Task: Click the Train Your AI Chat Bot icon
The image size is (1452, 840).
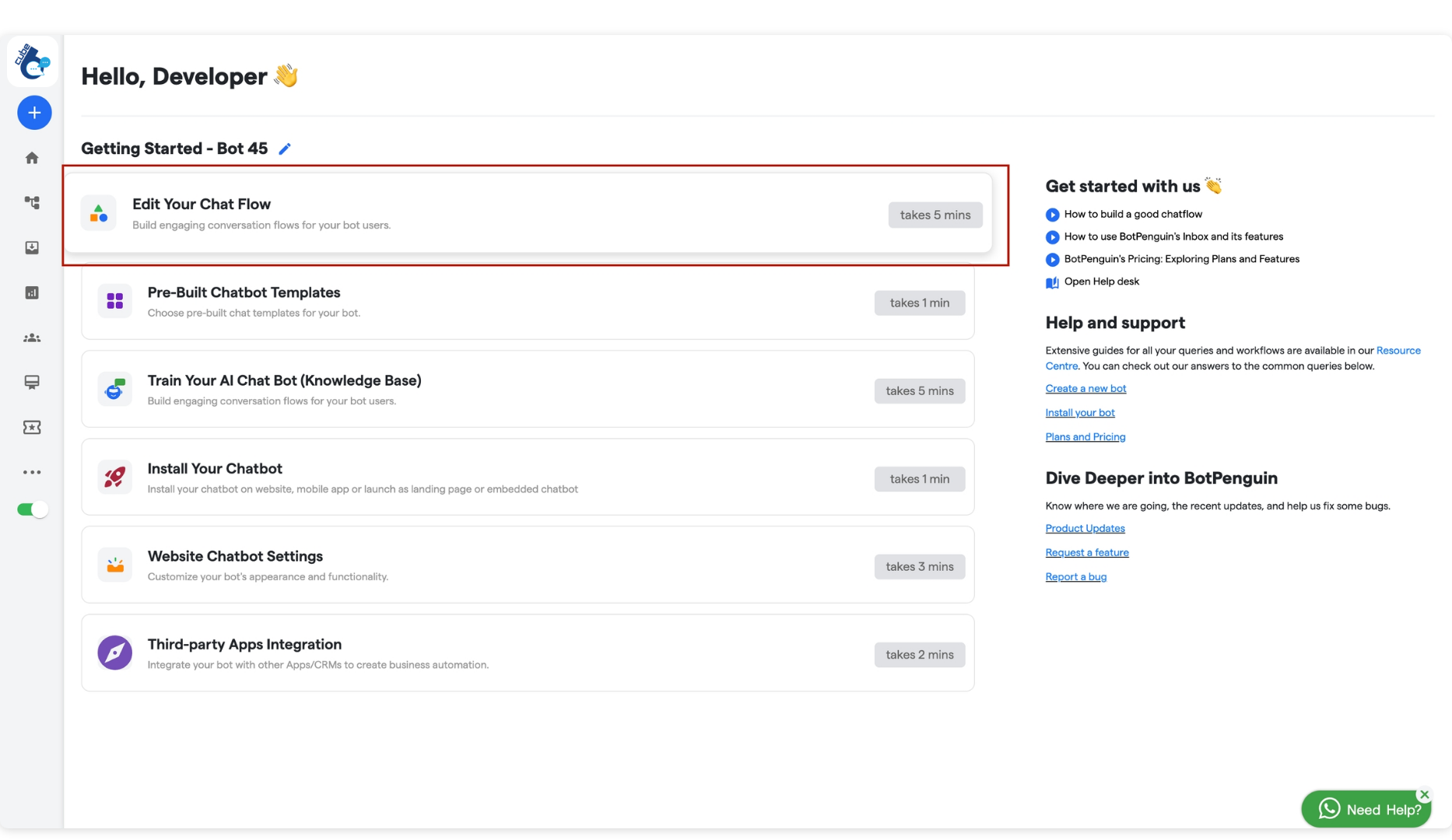Action: (x=115, y=389)
